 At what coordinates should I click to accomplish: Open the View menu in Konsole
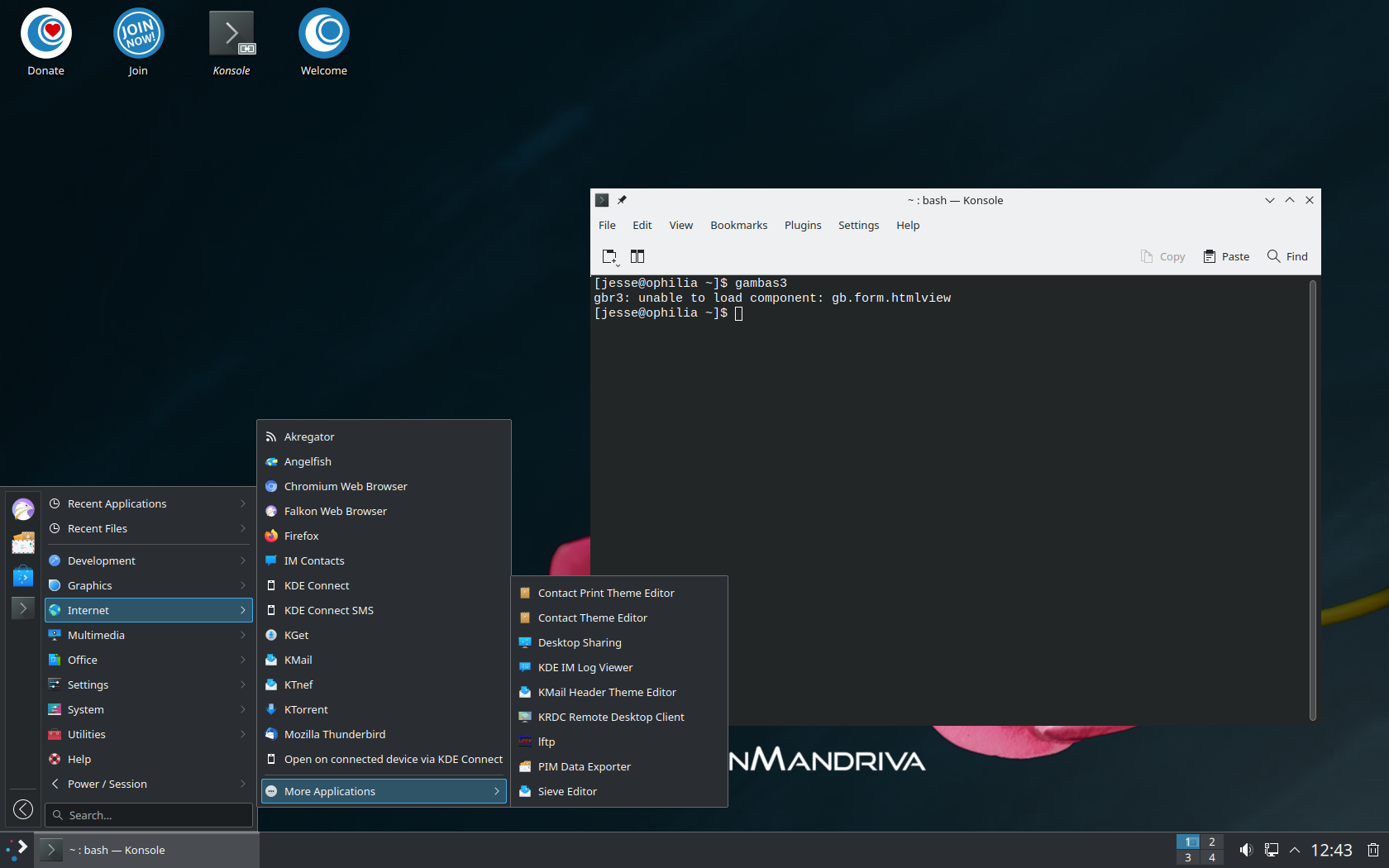coord(681,225)
